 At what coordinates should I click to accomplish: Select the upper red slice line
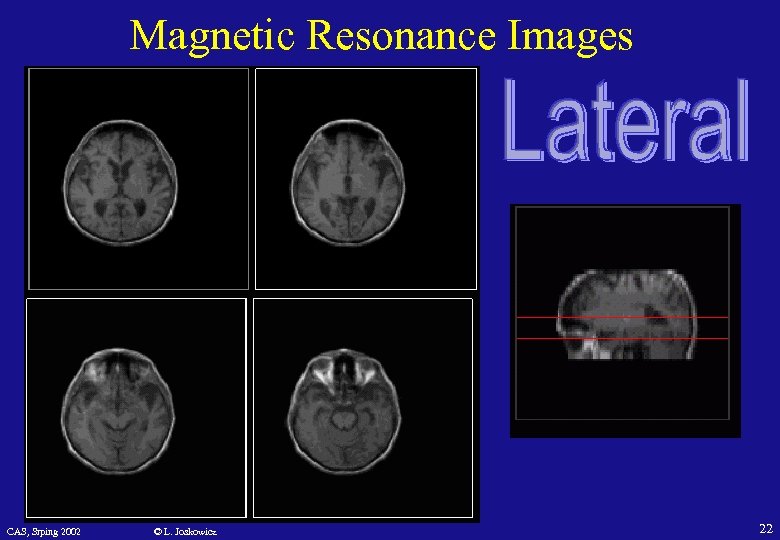[x=622, y=317]
